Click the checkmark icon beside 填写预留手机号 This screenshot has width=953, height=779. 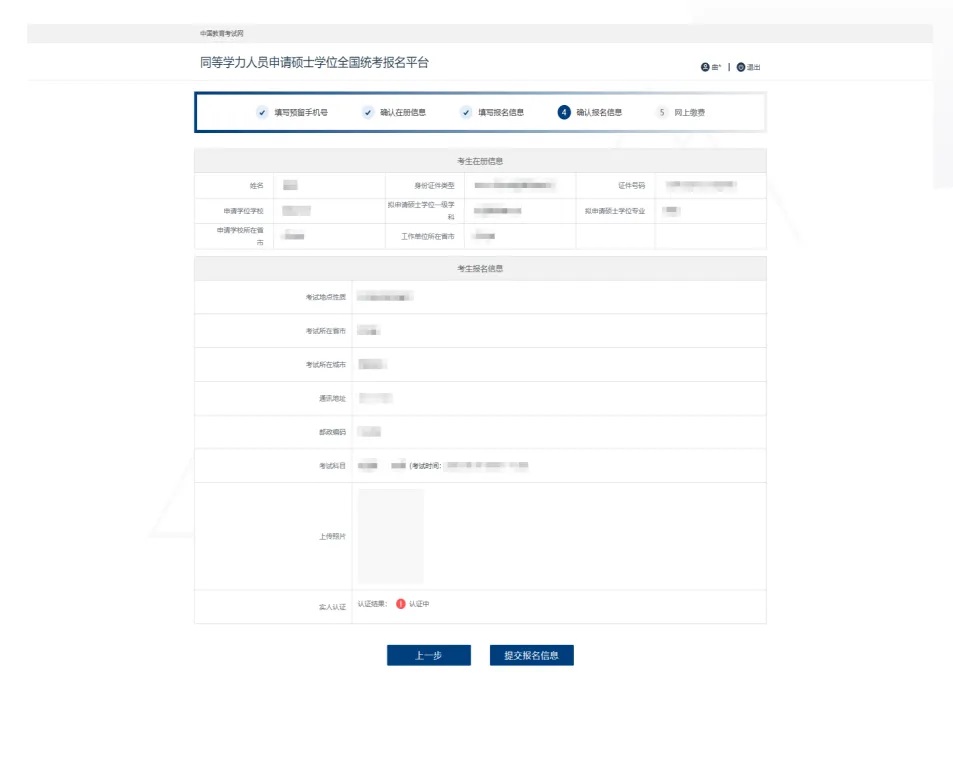(x=262, y=112)
